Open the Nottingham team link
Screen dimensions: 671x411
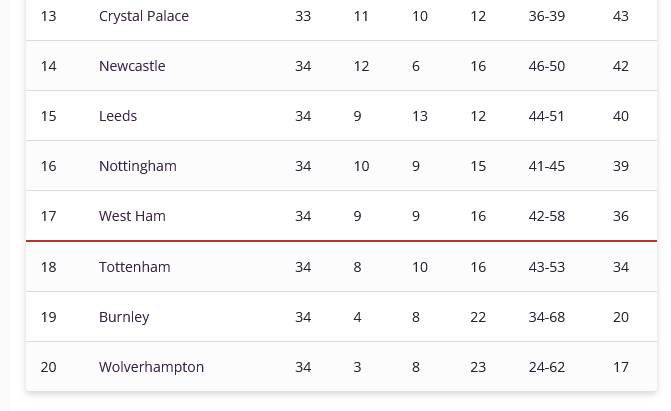pos(137,166)
